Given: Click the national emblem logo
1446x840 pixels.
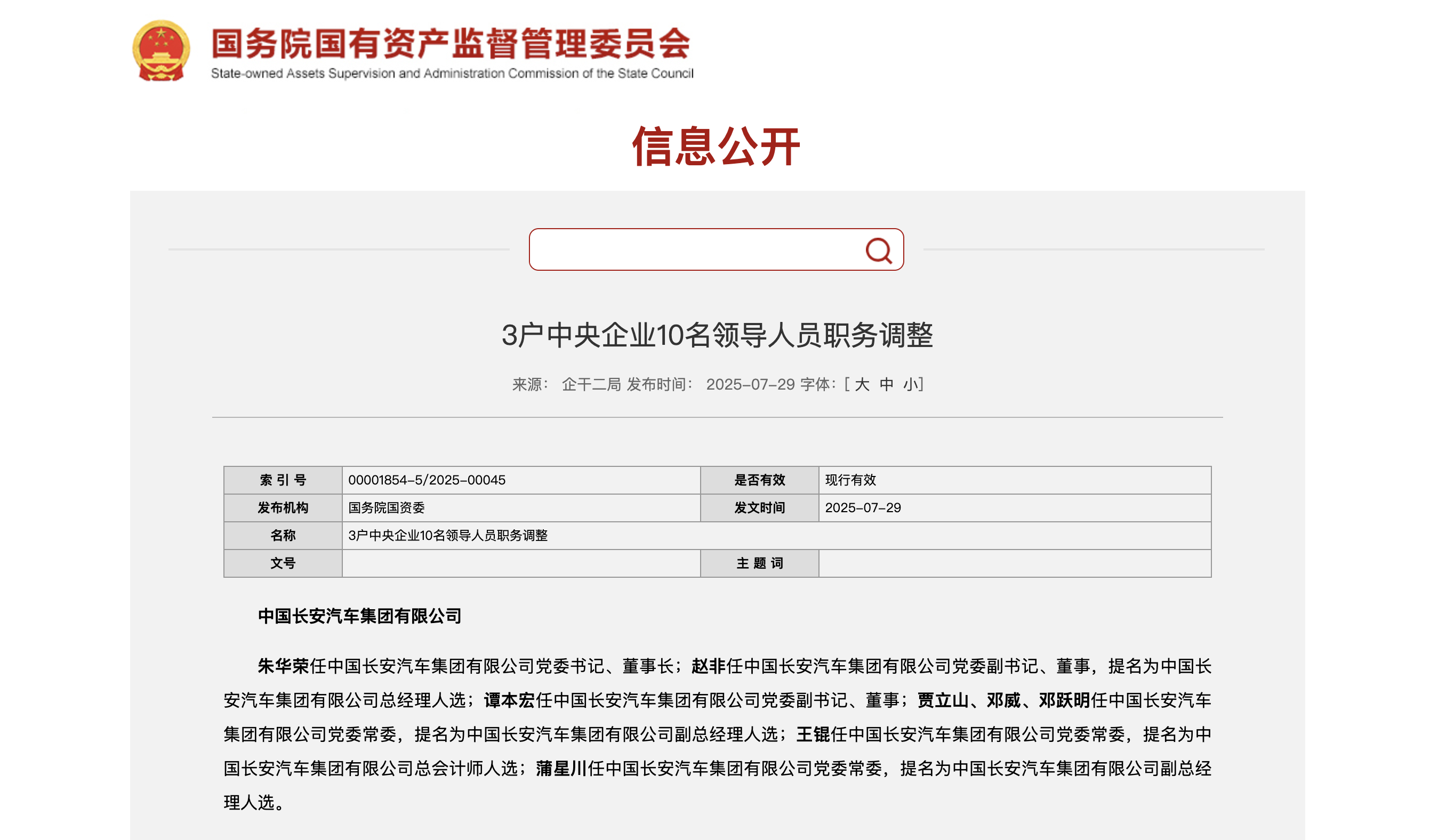Looking at the screenshot, I should 161,51.
